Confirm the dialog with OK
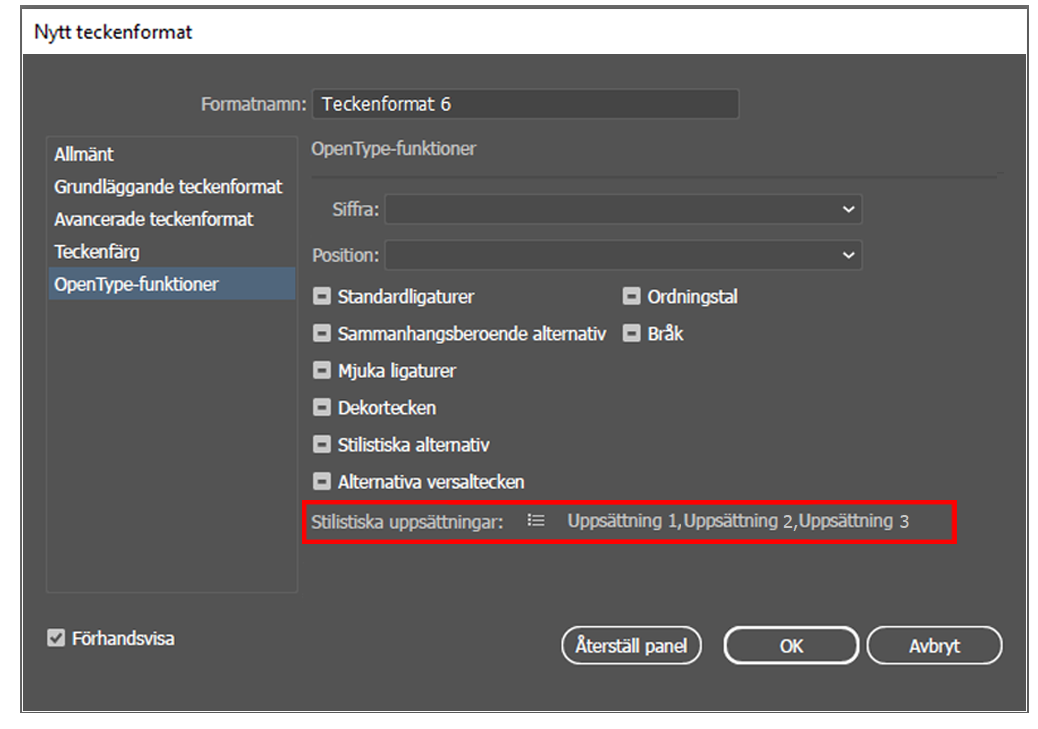Screen dimensions: 1038x729 (x=790, y=645)
